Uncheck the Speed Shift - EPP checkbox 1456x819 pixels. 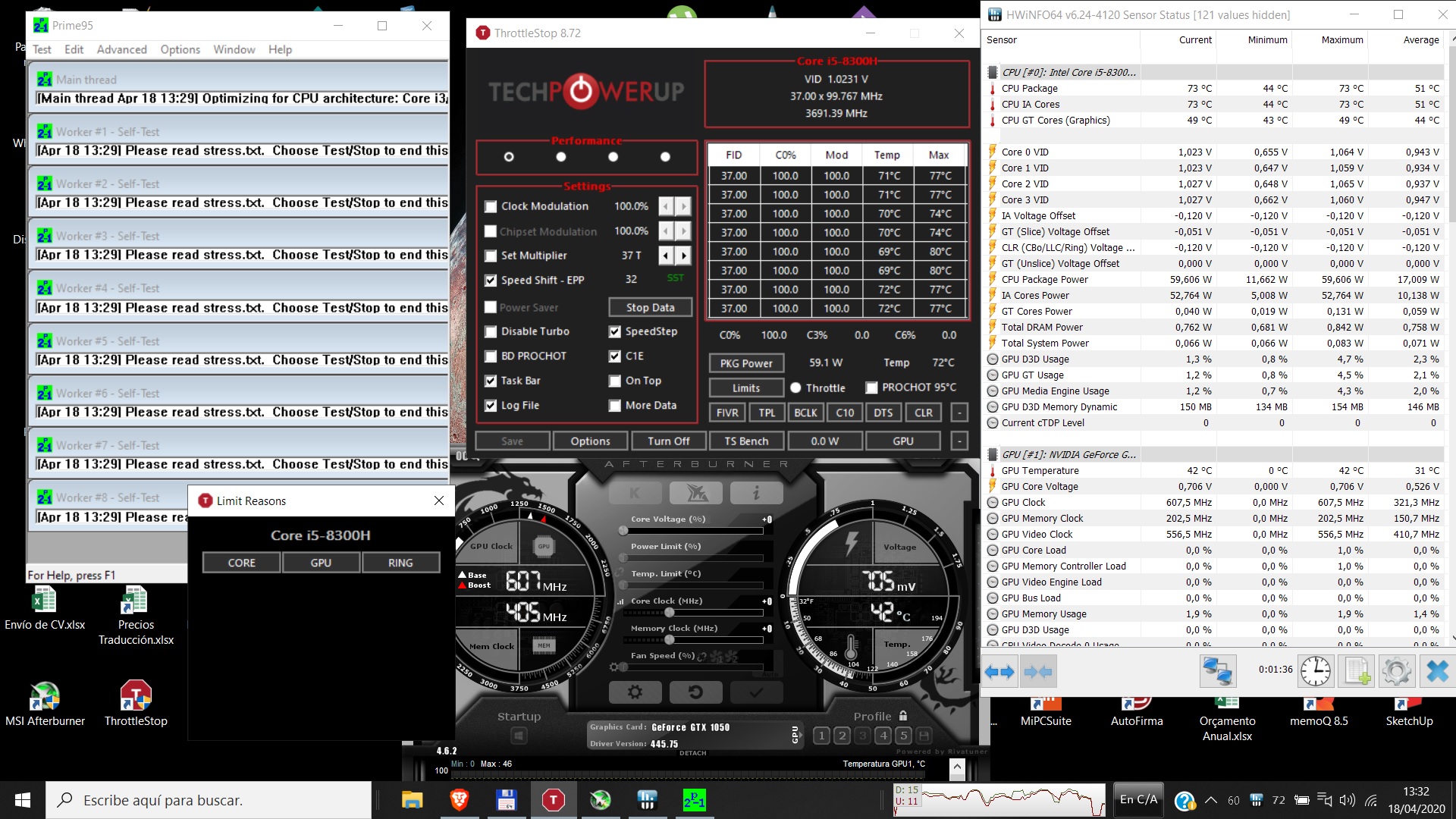click(x=491, y=281)
